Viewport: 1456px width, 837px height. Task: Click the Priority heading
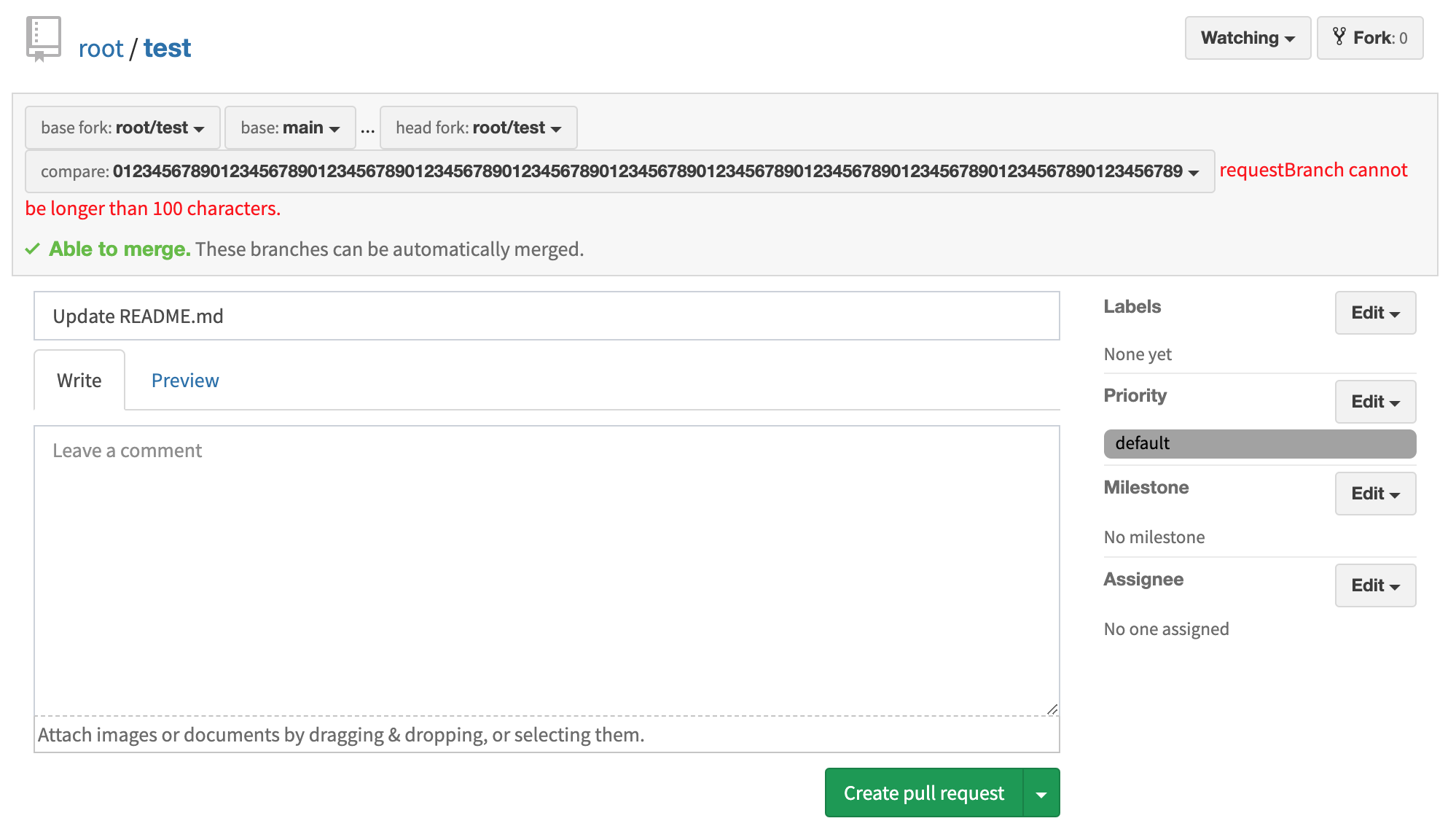[x=1135, y=396]
